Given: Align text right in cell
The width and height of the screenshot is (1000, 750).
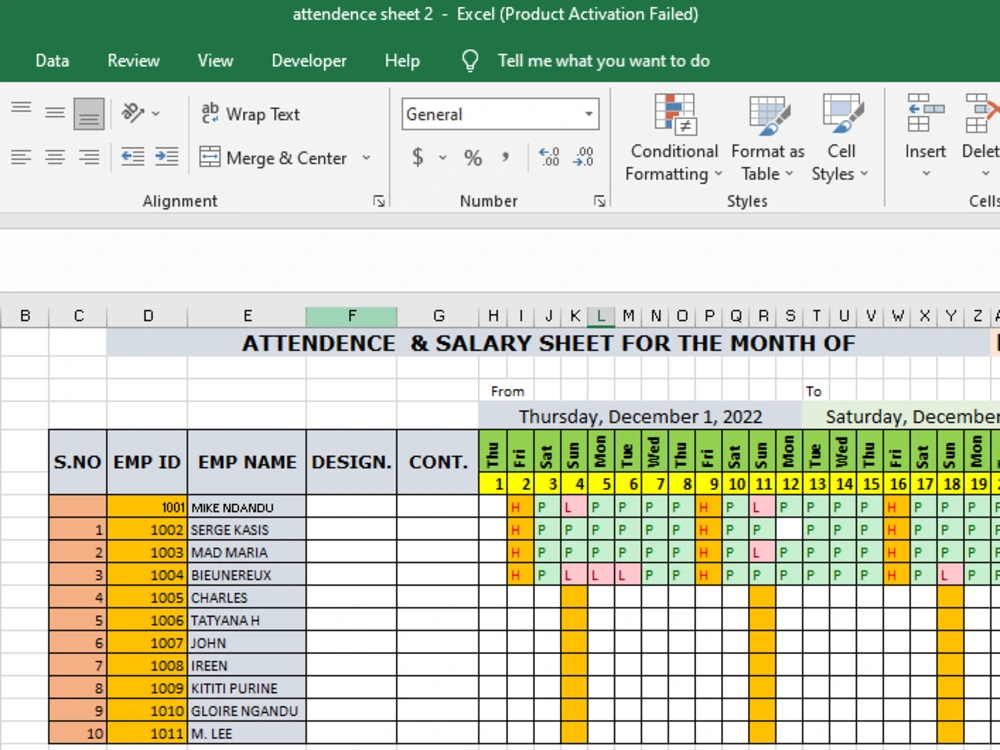Looking at the screenshot, I should pyautogui.click(x=89, y=157).
